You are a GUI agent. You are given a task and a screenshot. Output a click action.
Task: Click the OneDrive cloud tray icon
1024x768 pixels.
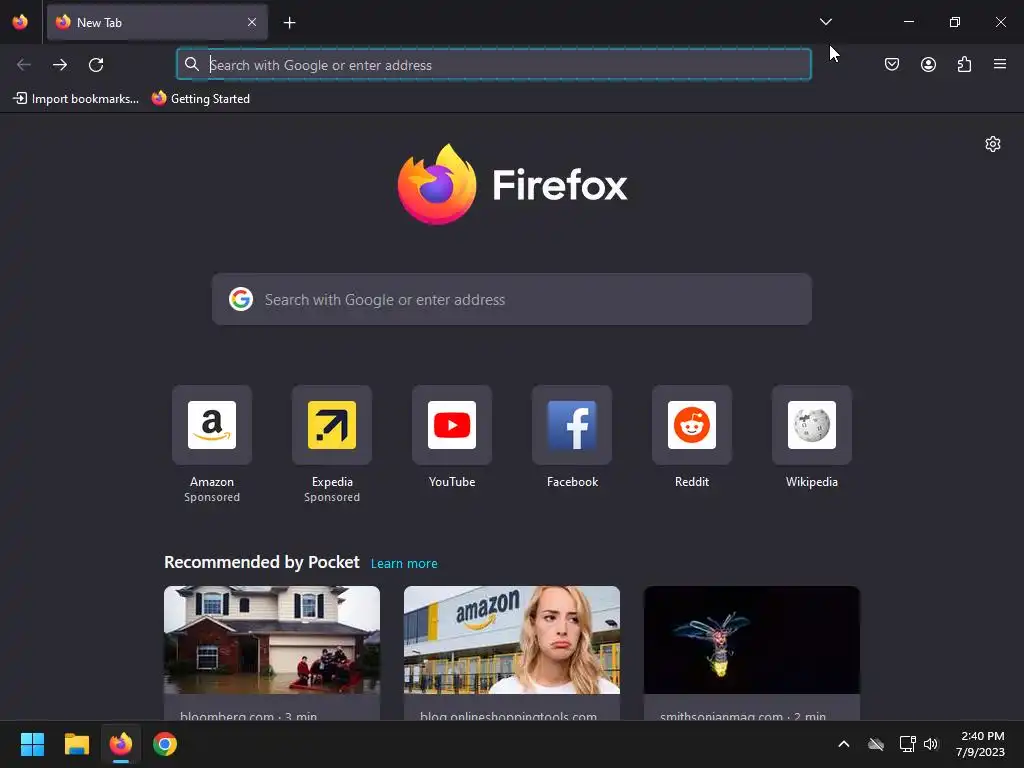(x=876, y=744)
